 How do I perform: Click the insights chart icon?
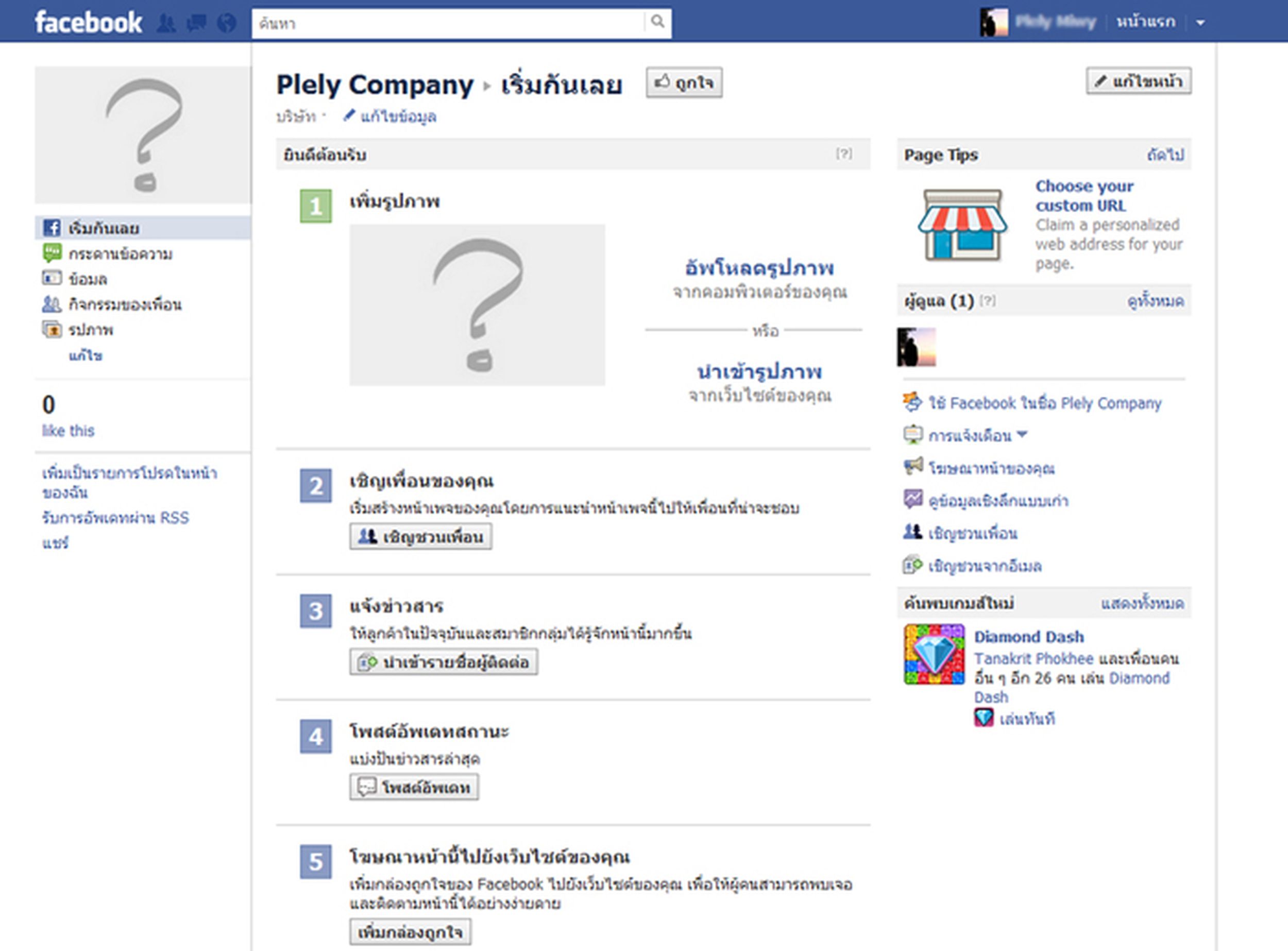click(913, 499)
